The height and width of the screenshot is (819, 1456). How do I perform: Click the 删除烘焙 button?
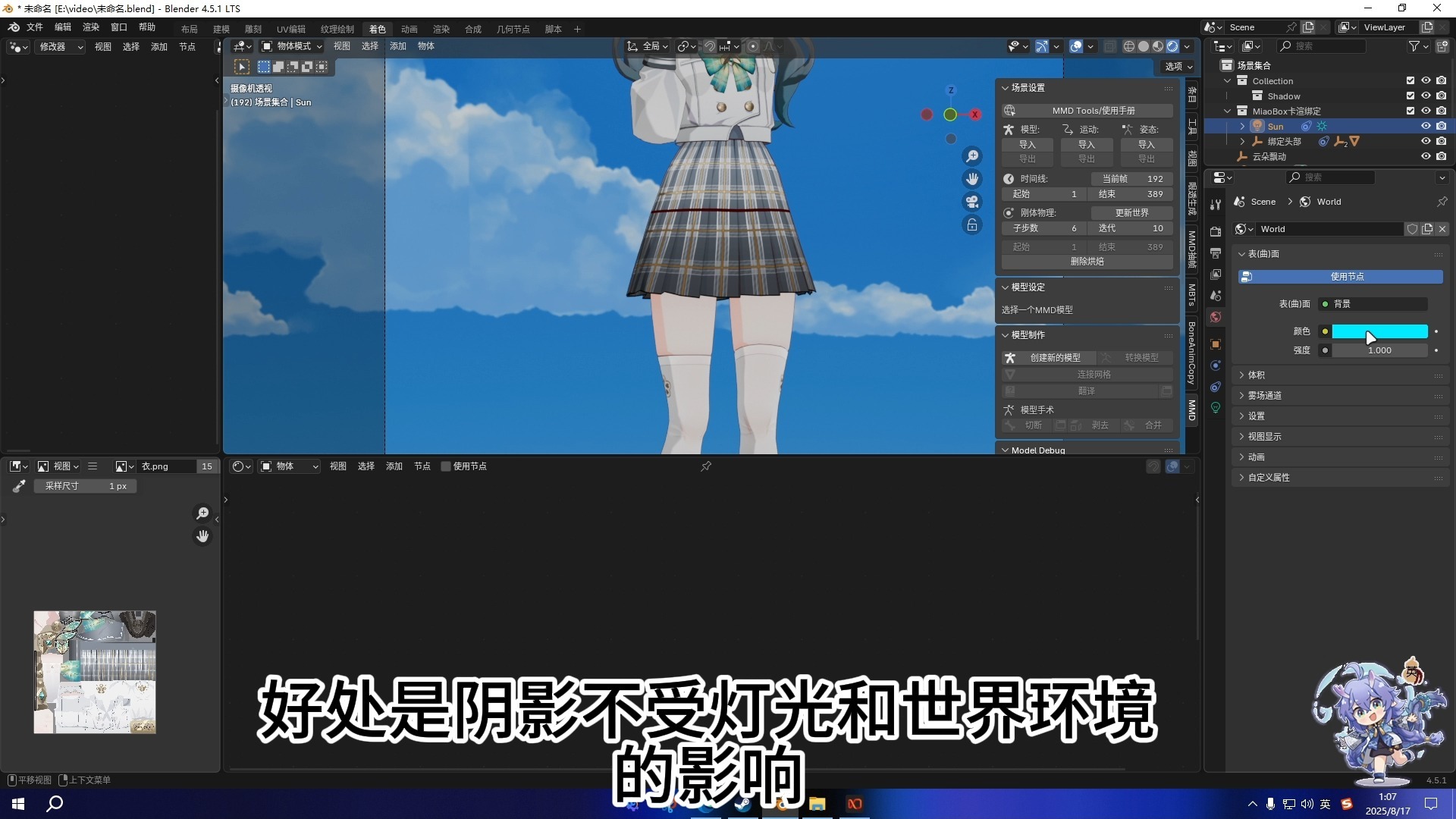click(1087, 262)
